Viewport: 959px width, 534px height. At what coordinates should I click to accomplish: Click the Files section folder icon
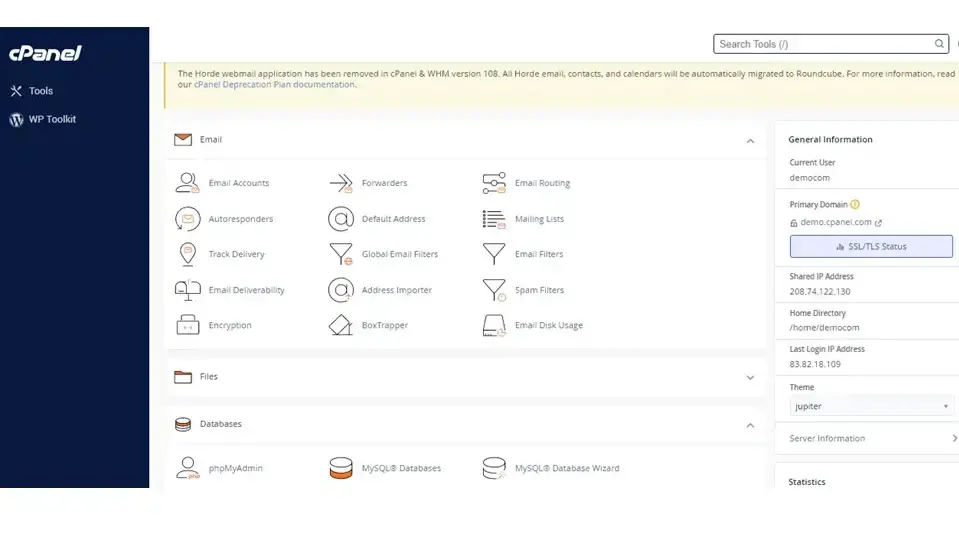183,377
